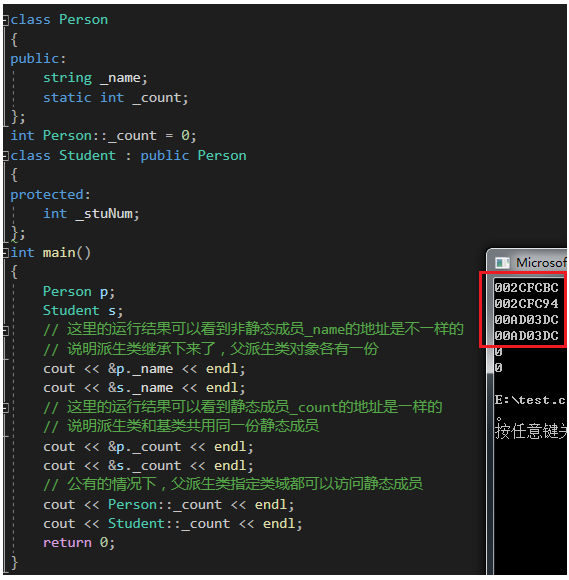Click the 'cout << &p._count << endl;' line

tap(148, 447)
